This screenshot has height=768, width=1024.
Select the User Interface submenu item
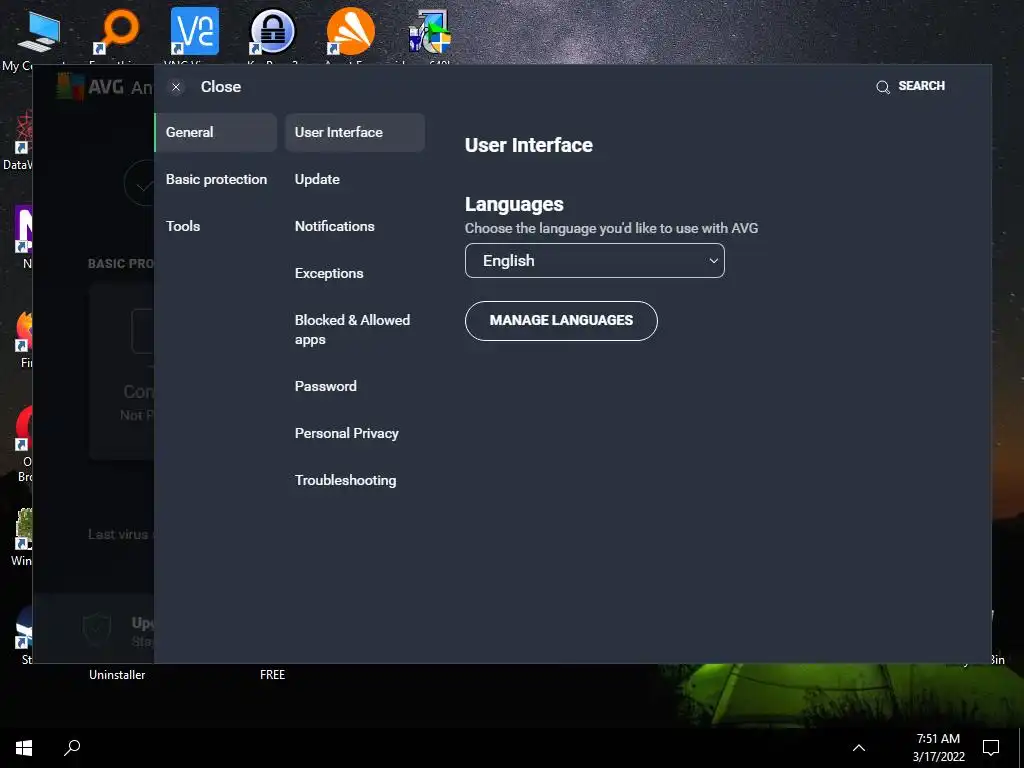click(355, 132)
